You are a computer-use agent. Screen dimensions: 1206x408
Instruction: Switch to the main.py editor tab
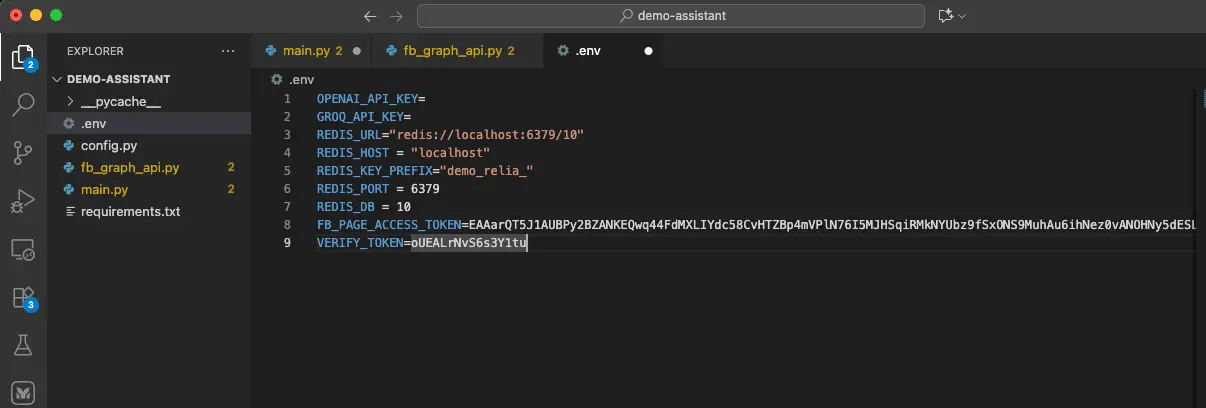[312, 50]
